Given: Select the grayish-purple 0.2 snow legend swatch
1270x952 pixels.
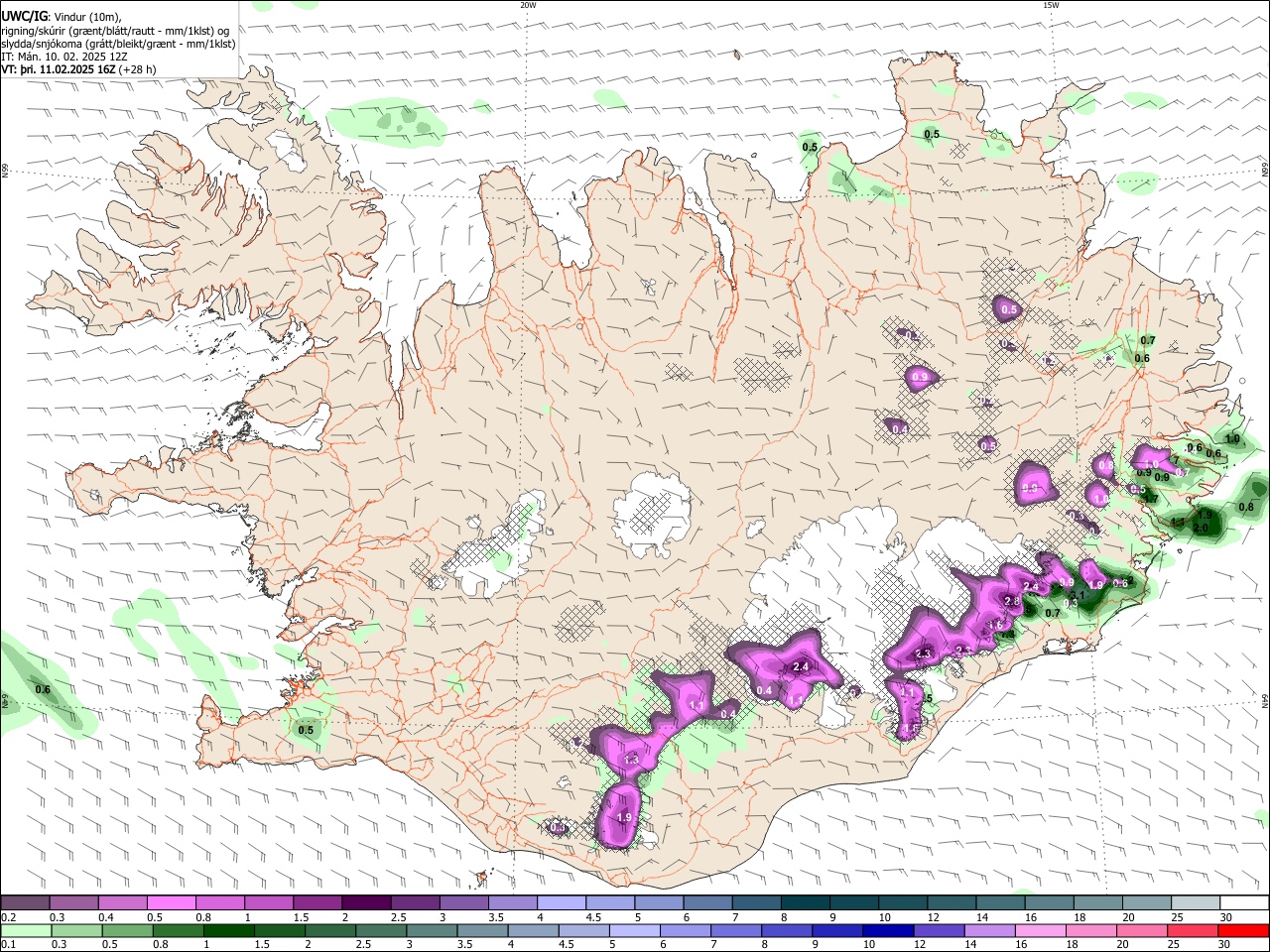Looking at the screenshot, I should coord(26,903).
